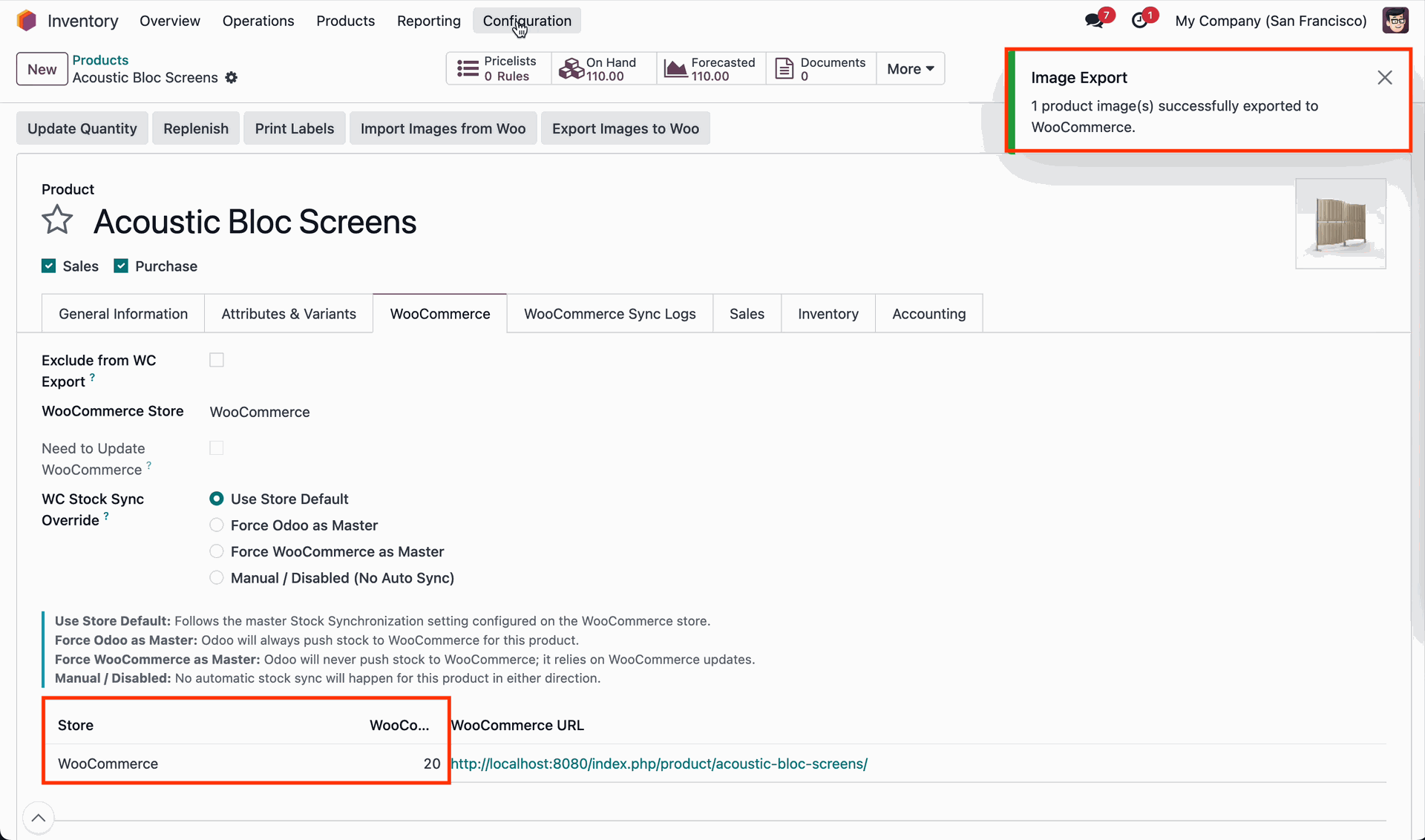Open the activities clock icon
This screenshot has height=840, width=1425.
[x=1139, y=21]
